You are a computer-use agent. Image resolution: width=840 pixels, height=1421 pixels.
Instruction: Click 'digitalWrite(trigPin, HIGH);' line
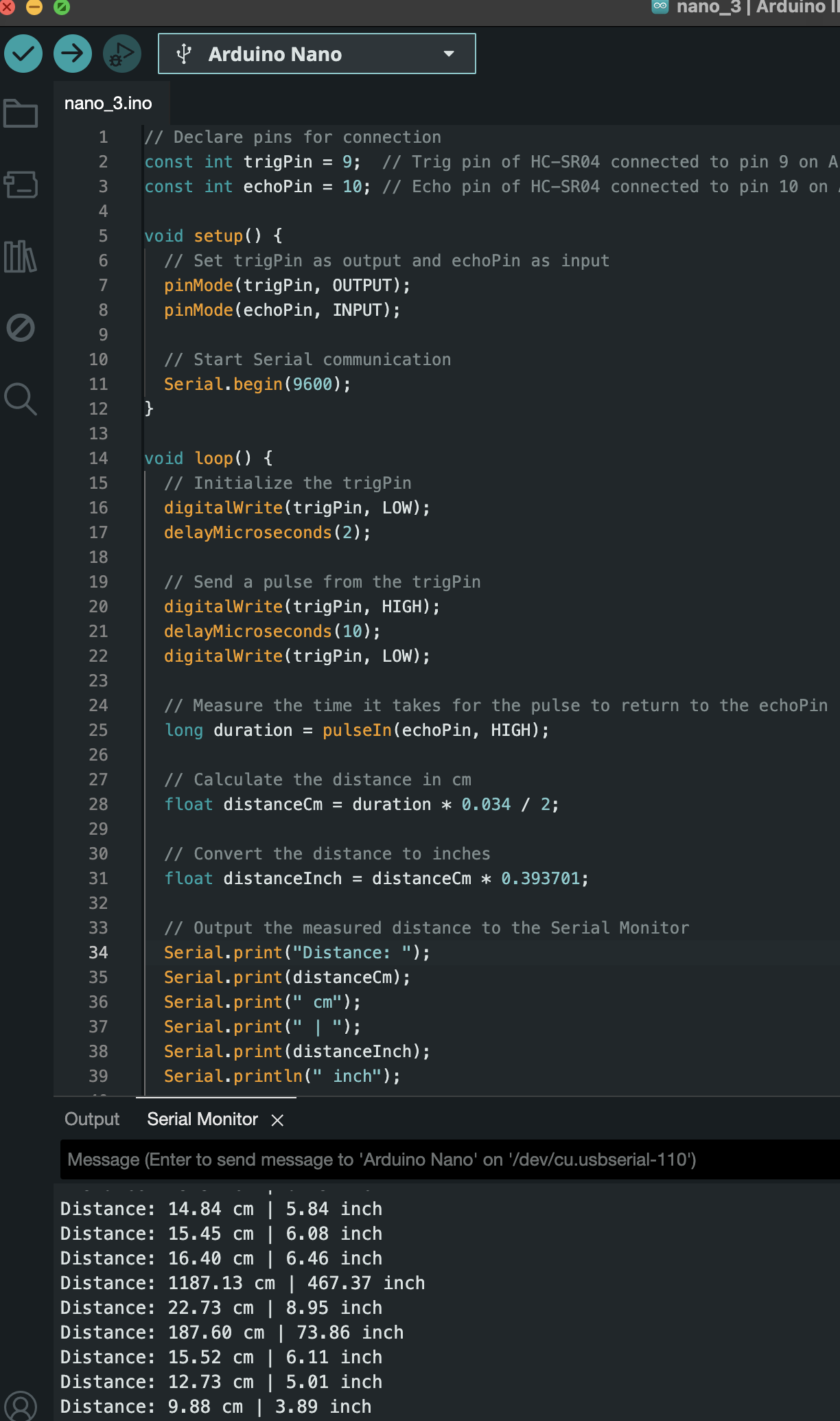[x=302, y=607]
